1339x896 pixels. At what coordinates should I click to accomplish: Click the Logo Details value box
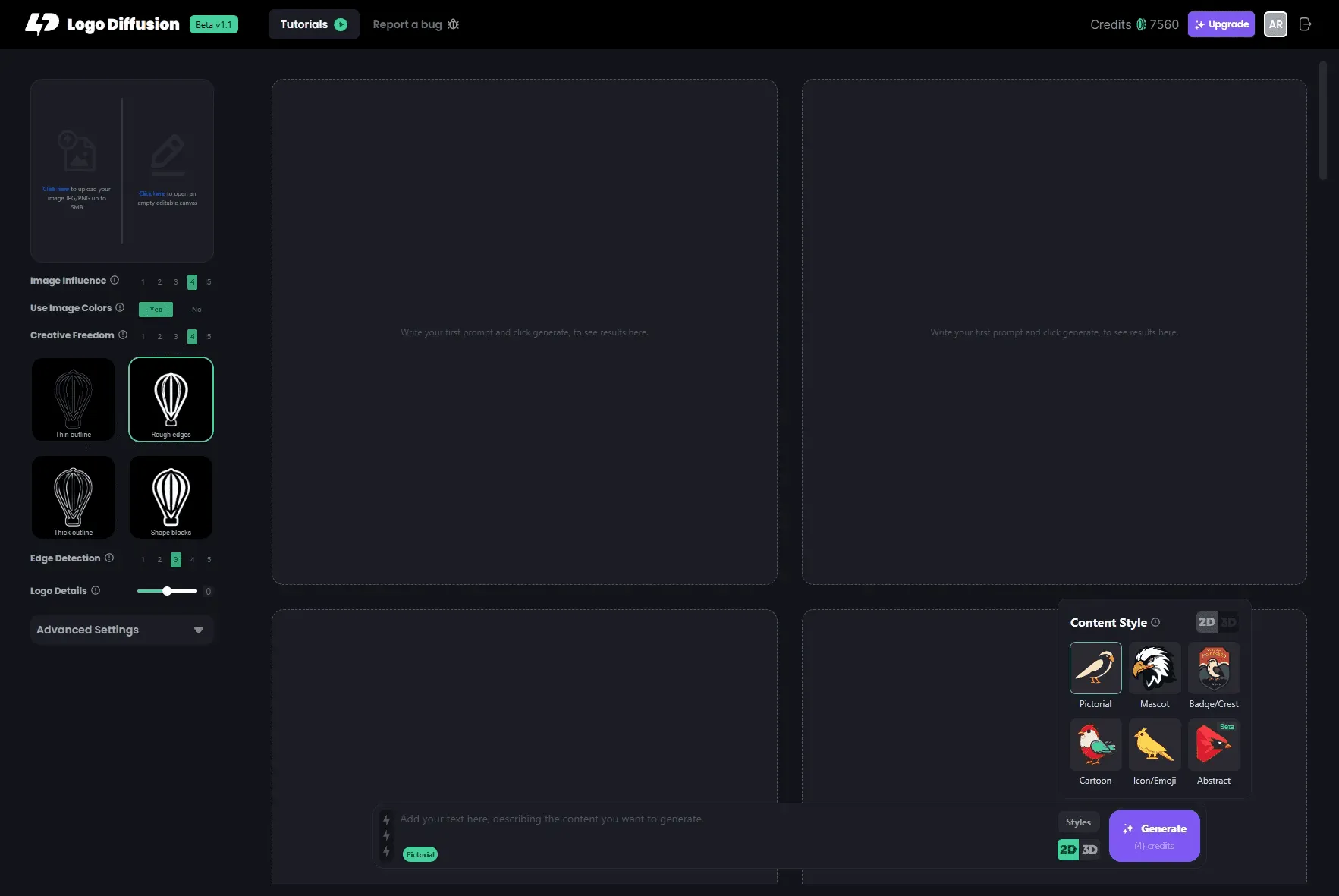[208, 592]
